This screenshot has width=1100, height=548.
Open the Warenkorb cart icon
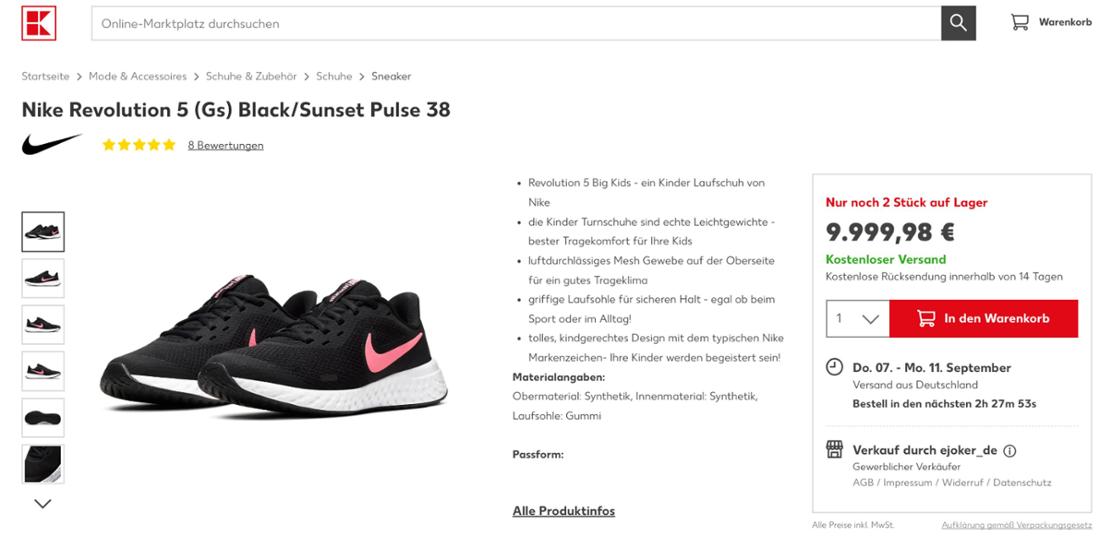[1020, 22]
